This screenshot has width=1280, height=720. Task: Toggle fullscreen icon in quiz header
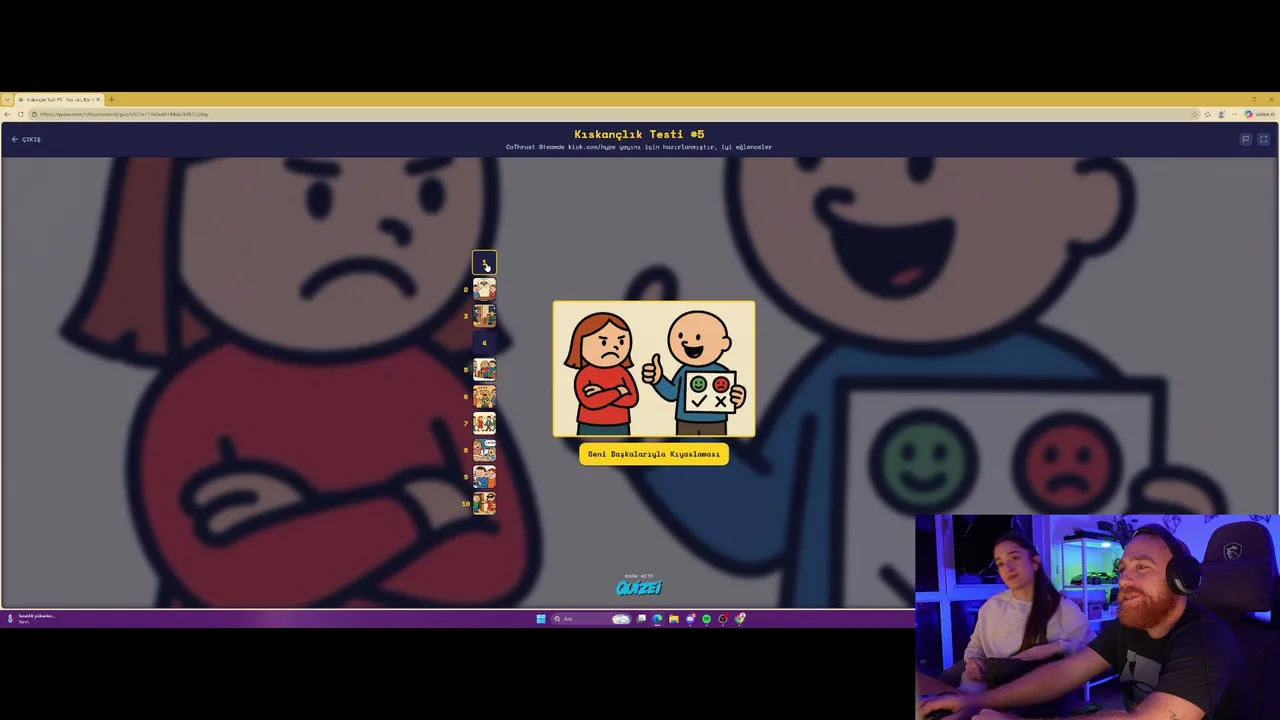point(1263,139)
